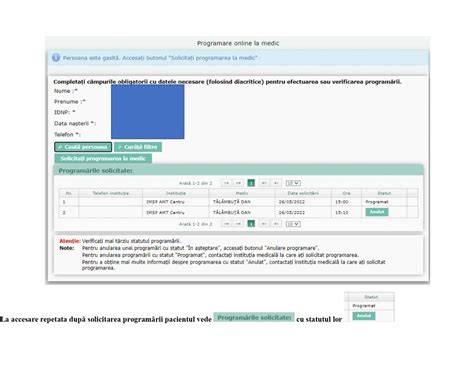Click the row number 1 cell
This screenshot has height=368, width=474.
point(69,202)
